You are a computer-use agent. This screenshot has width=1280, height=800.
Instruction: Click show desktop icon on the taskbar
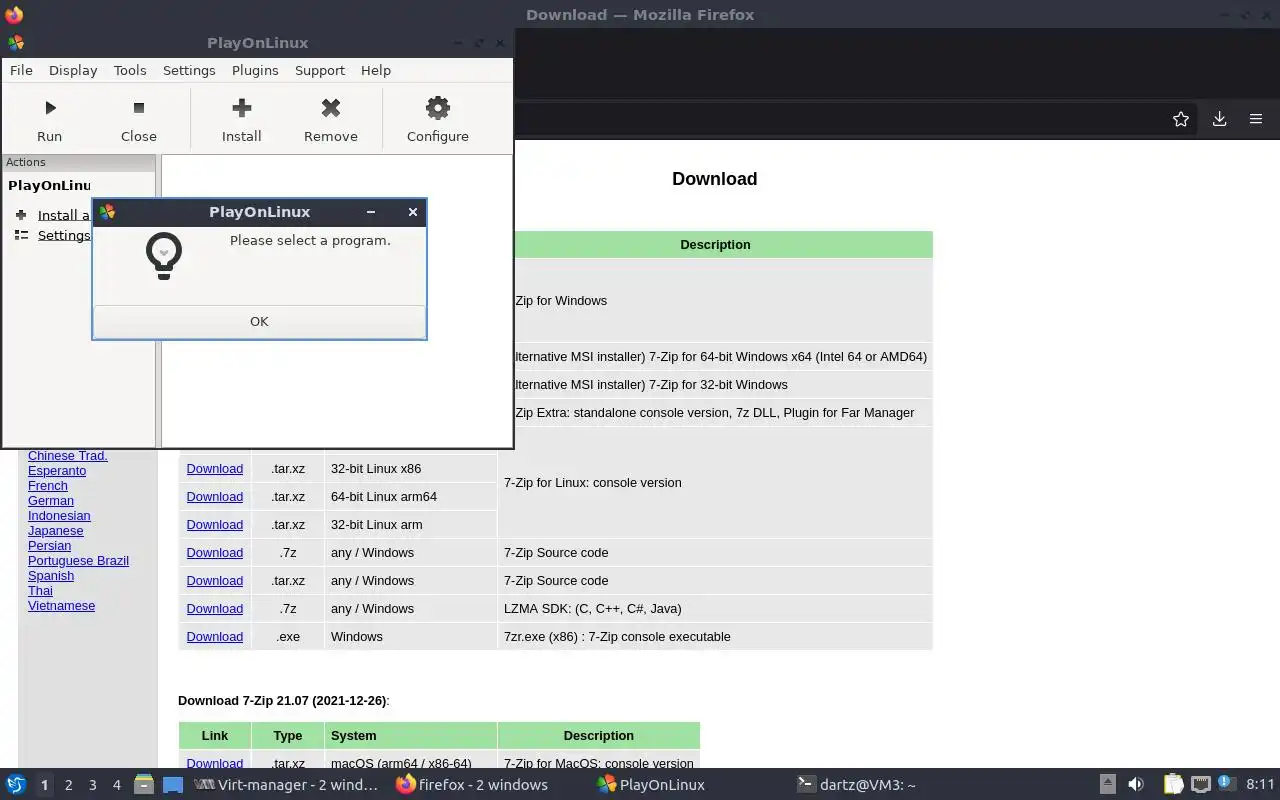[173, 785]
